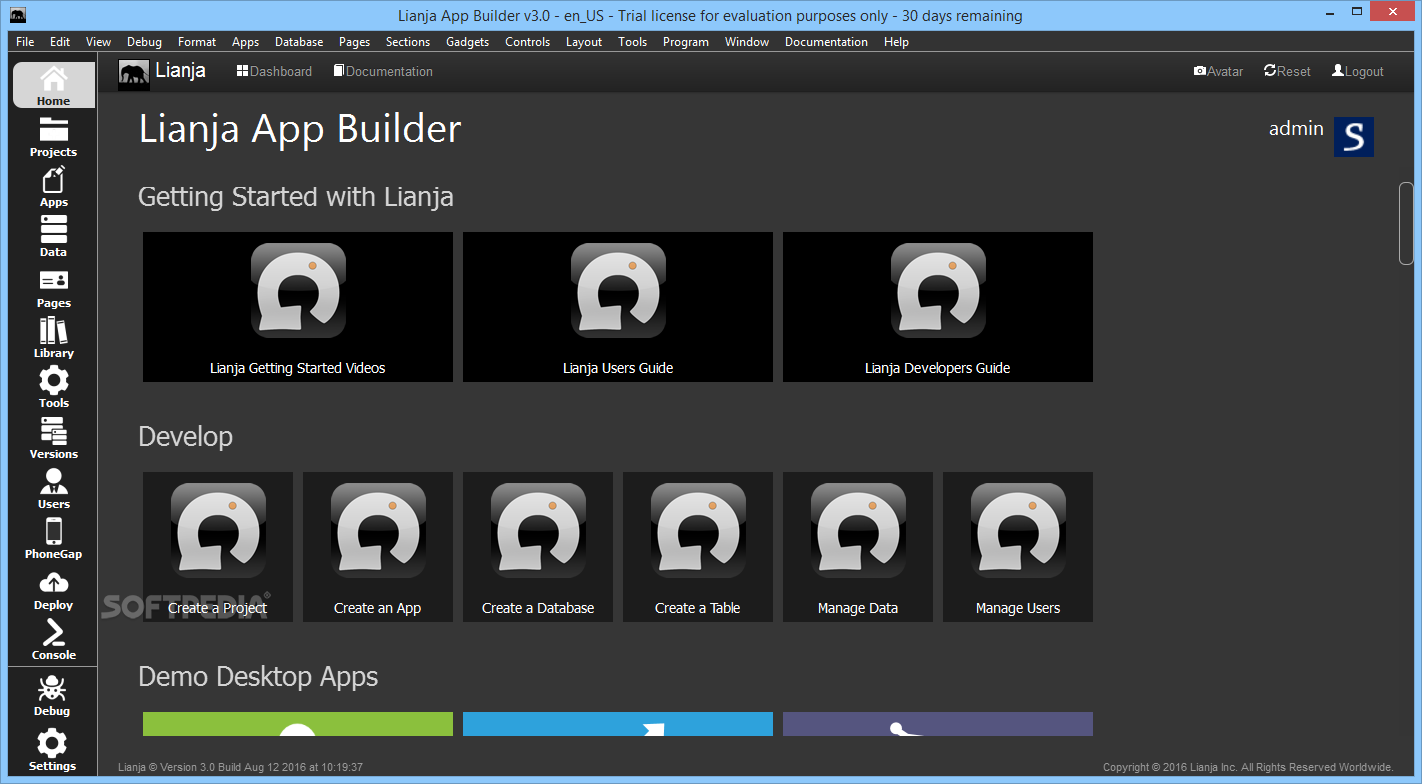Click the vertical scrollbar handle

pyautogui.click(x=1406, y=223)
